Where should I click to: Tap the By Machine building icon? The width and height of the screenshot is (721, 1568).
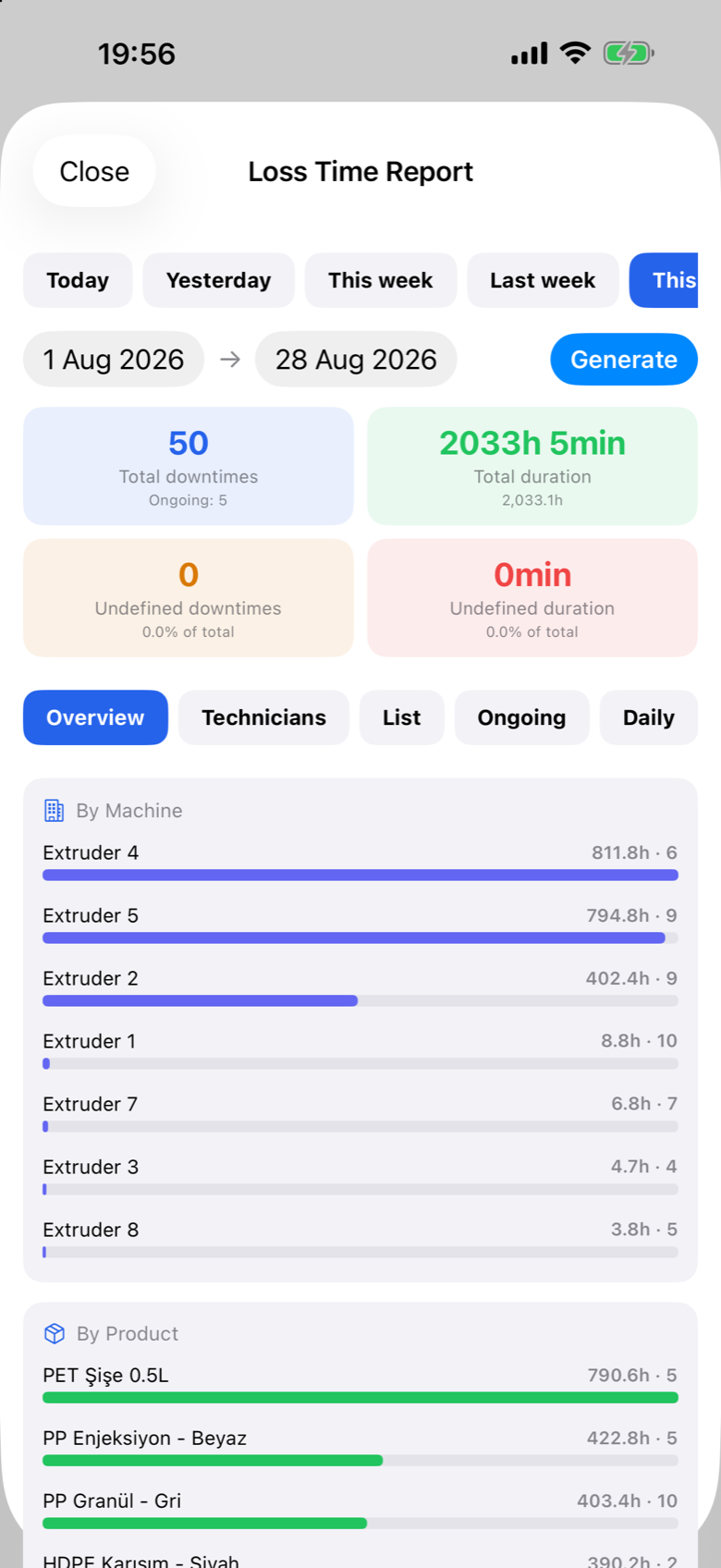pos(55,811)
